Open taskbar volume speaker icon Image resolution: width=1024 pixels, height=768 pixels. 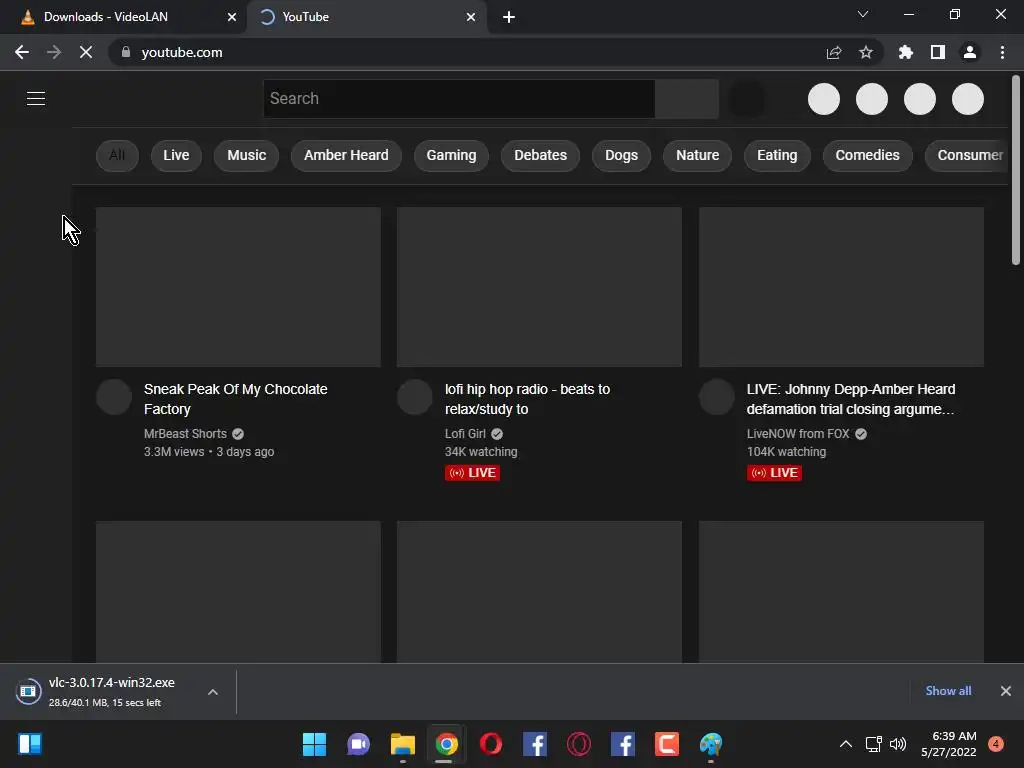pyautogui.click(x=898, y=744)
